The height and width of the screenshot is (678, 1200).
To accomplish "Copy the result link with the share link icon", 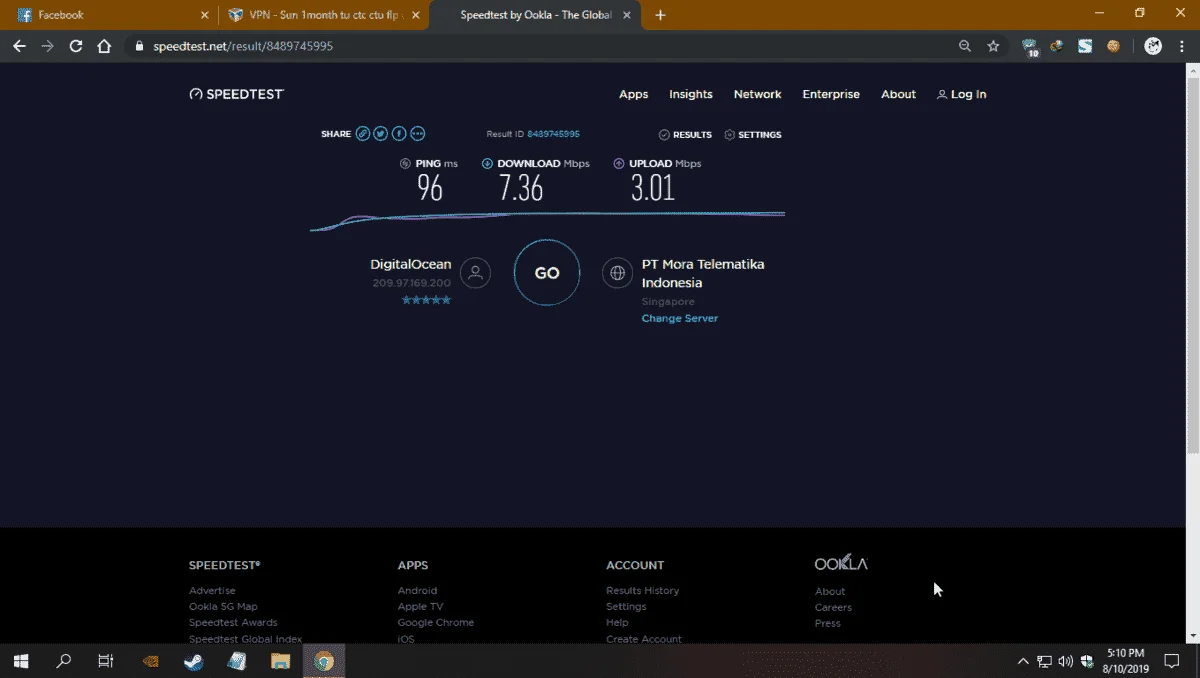I will (x=363, y=134).
